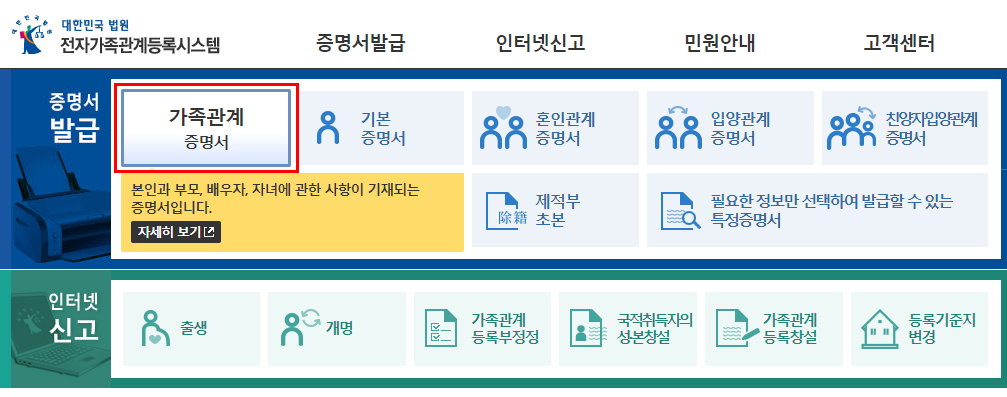The height and width of the screenshot is (397, 1007).
Task: Click the 개명 person refresh icon
Action: coord(301,328)
